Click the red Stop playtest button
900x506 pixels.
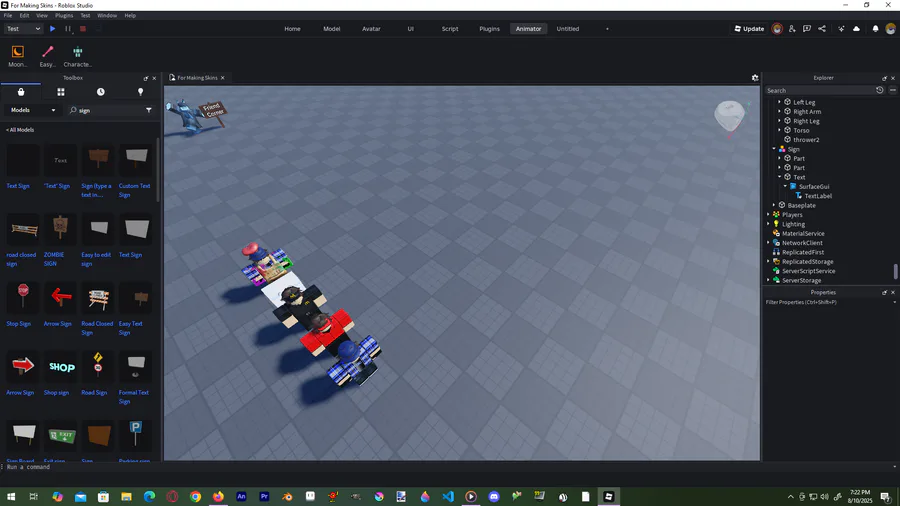point(83,29)
